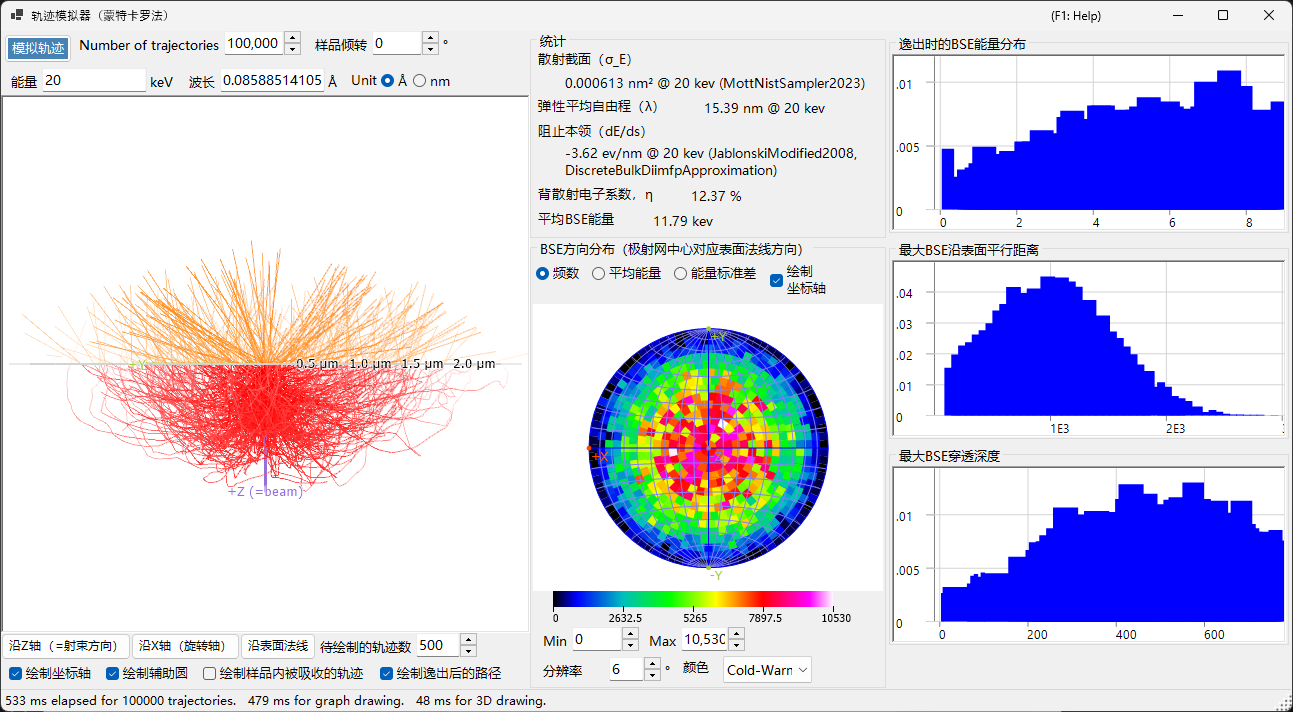Open the 颜色 Cold-Warm dropdown
This screenshot has height=712, width=1293.
click(767, 669)
